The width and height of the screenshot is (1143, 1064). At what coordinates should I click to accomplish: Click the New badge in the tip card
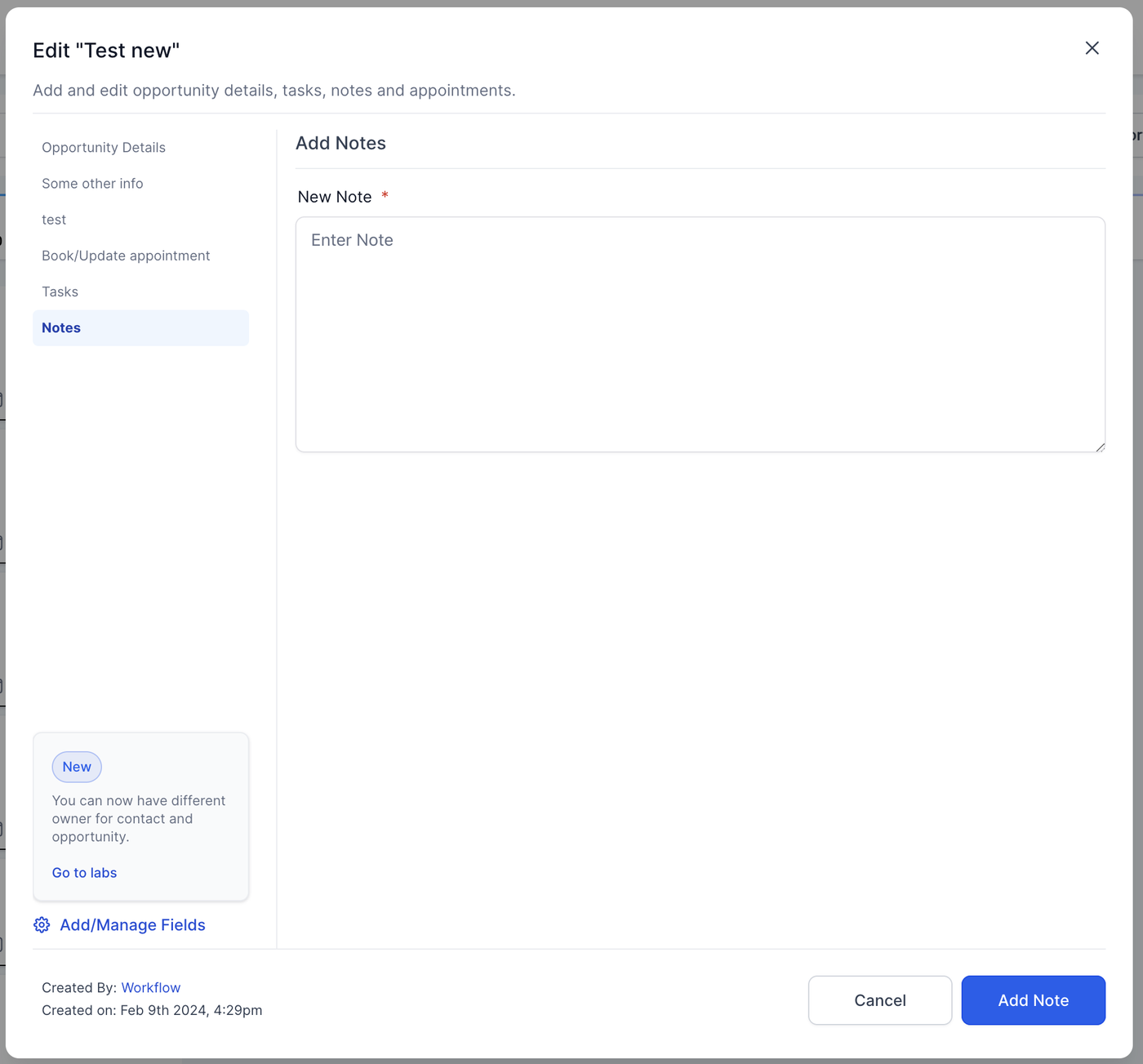(x=77, y=767)
